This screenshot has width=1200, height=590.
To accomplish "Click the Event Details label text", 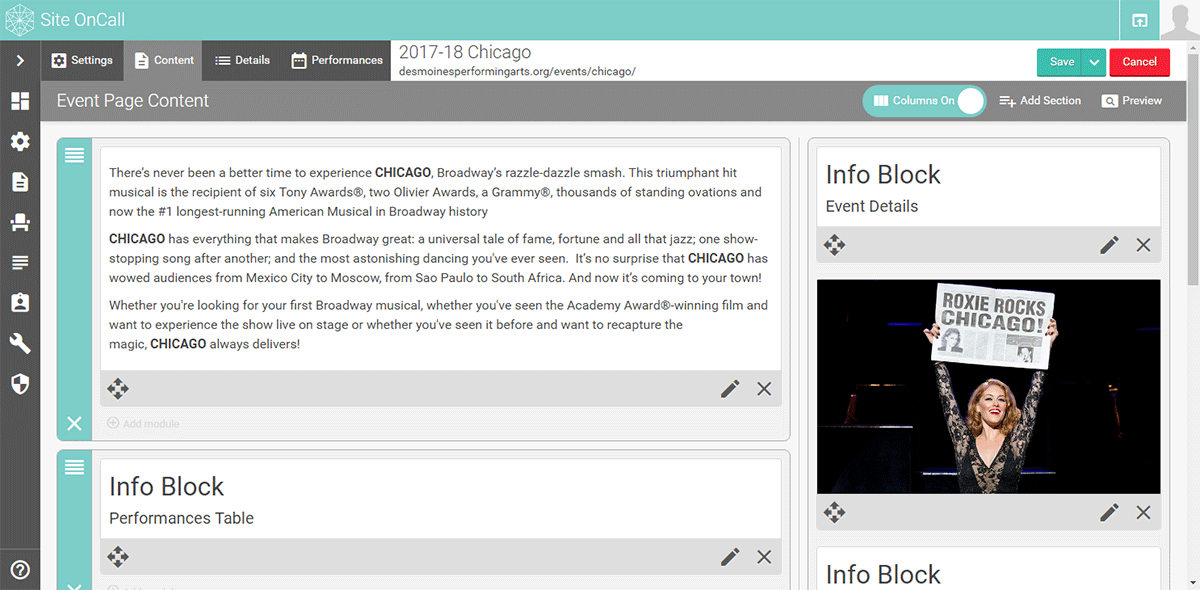I will (x=872, y=206).
